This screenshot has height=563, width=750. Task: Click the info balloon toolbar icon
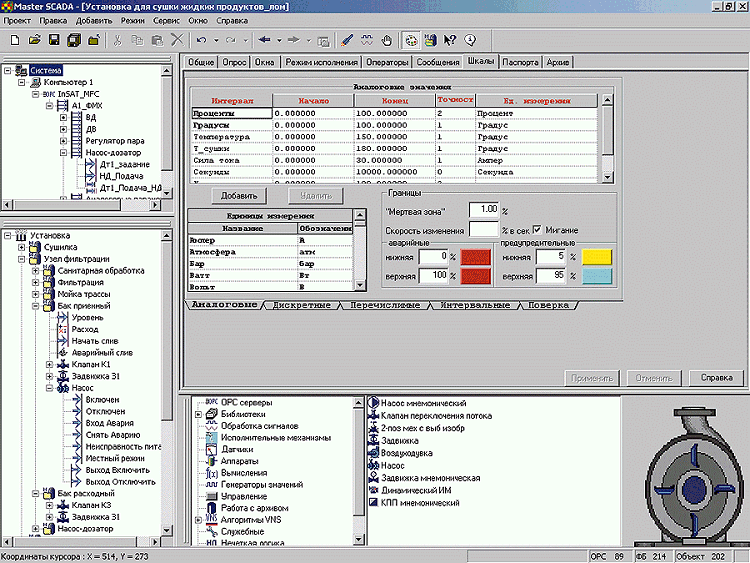tap(470, 40)
